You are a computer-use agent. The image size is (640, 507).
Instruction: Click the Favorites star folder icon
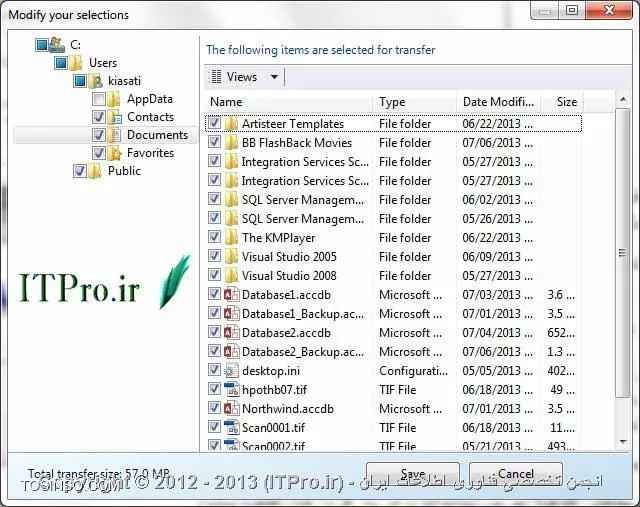click(114, 153)
